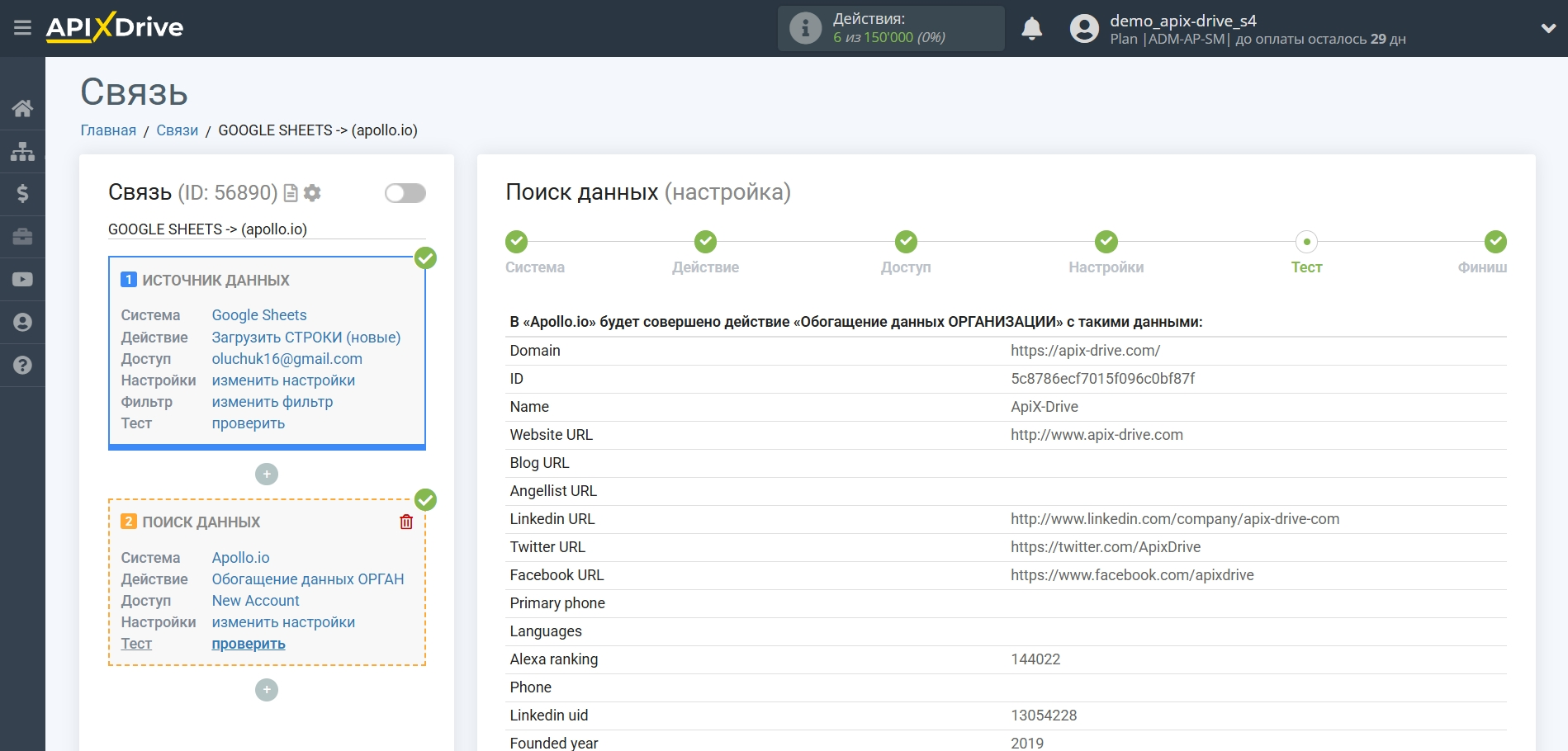Enable the connection toggle switch
This screenshot has width=1568, height=751.
(x=405, y=192)
